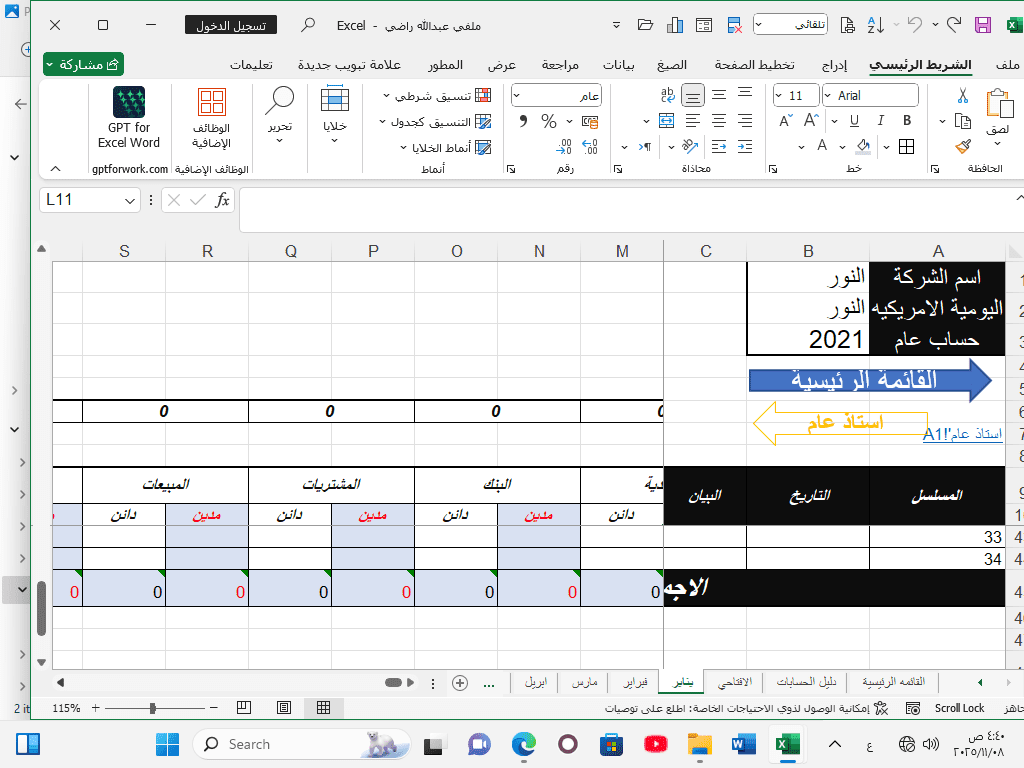Click the 115% zoom level
The image size is (1024, 768).
tap(66, 708)
